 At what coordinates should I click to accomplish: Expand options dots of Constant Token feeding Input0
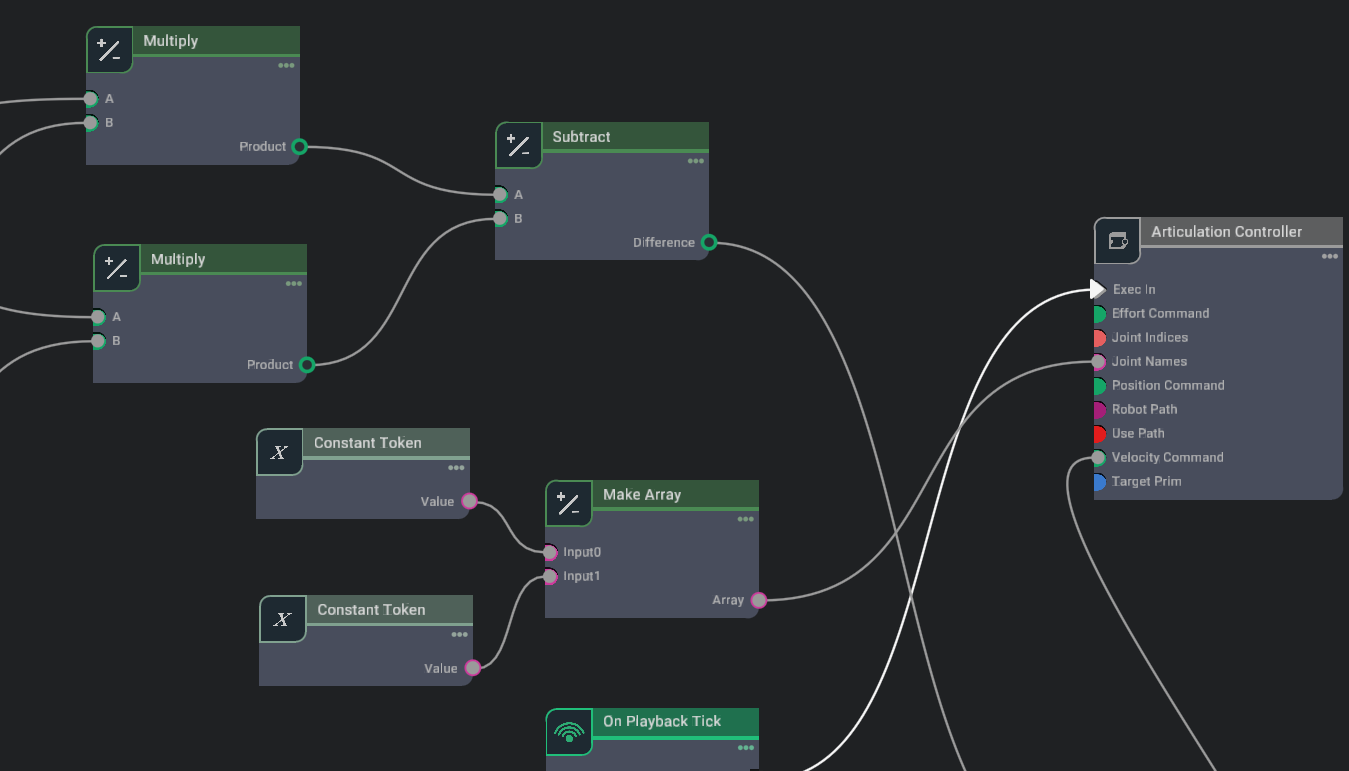pos(456,467)
